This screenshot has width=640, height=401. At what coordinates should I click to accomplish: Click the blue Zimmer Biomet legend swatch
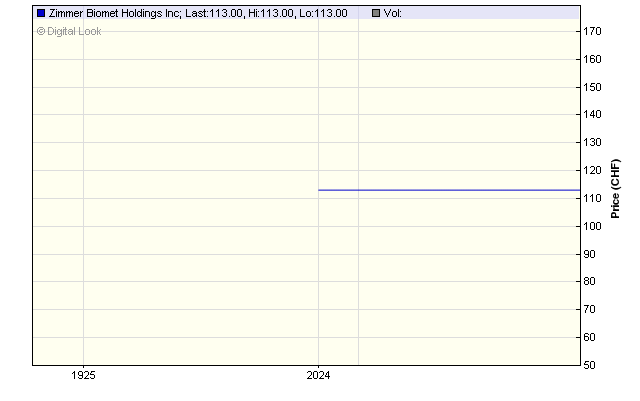coord(41,13)
